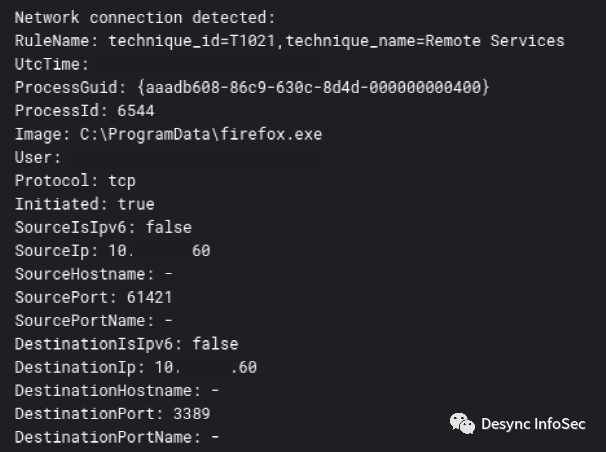Click the Image path C:\ProgramData\firefox.exe
606x452 pixels.
tap(201, 134)
